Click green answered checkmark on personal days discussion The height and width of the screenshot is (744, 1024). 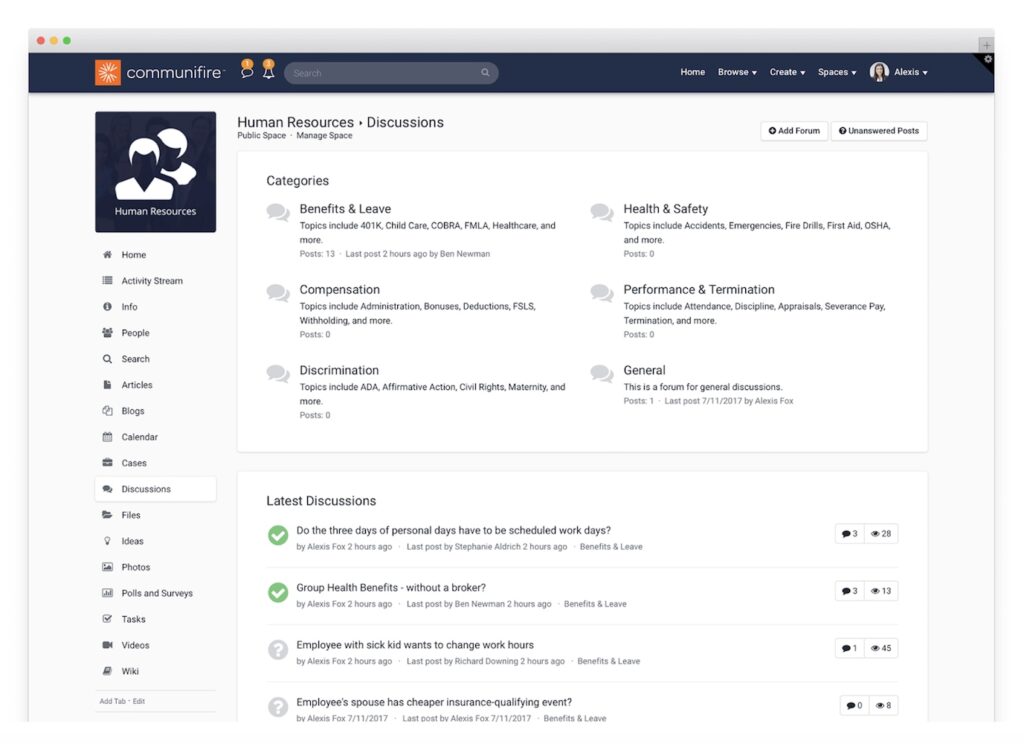(278, 536)
